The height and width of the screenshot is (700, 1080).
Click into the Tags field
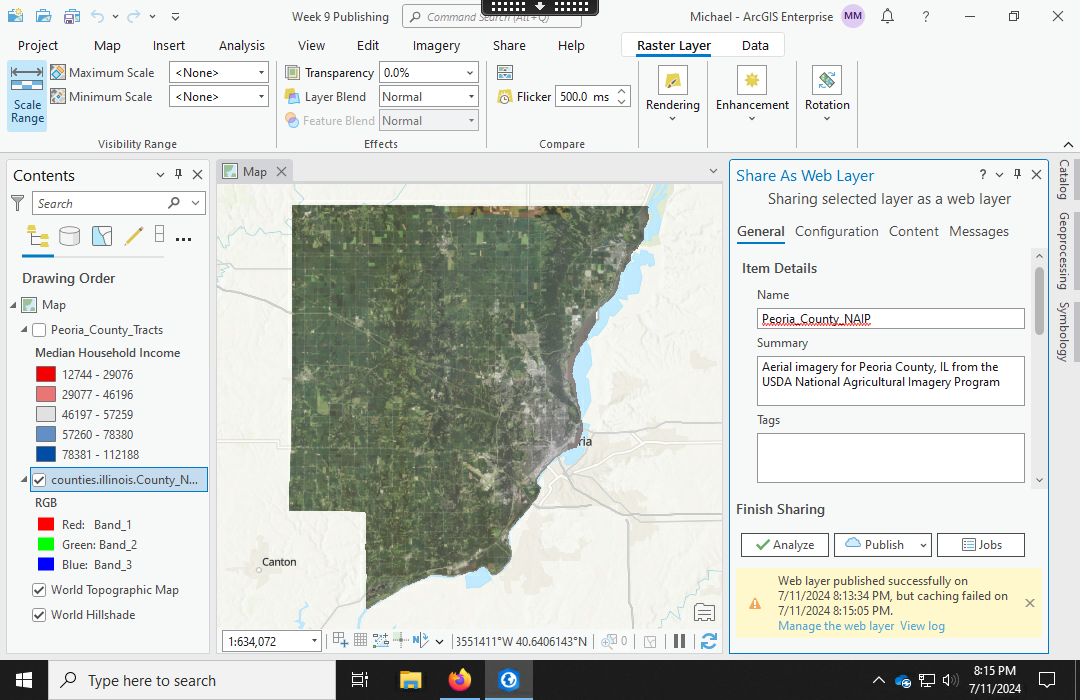coord(891,457)
